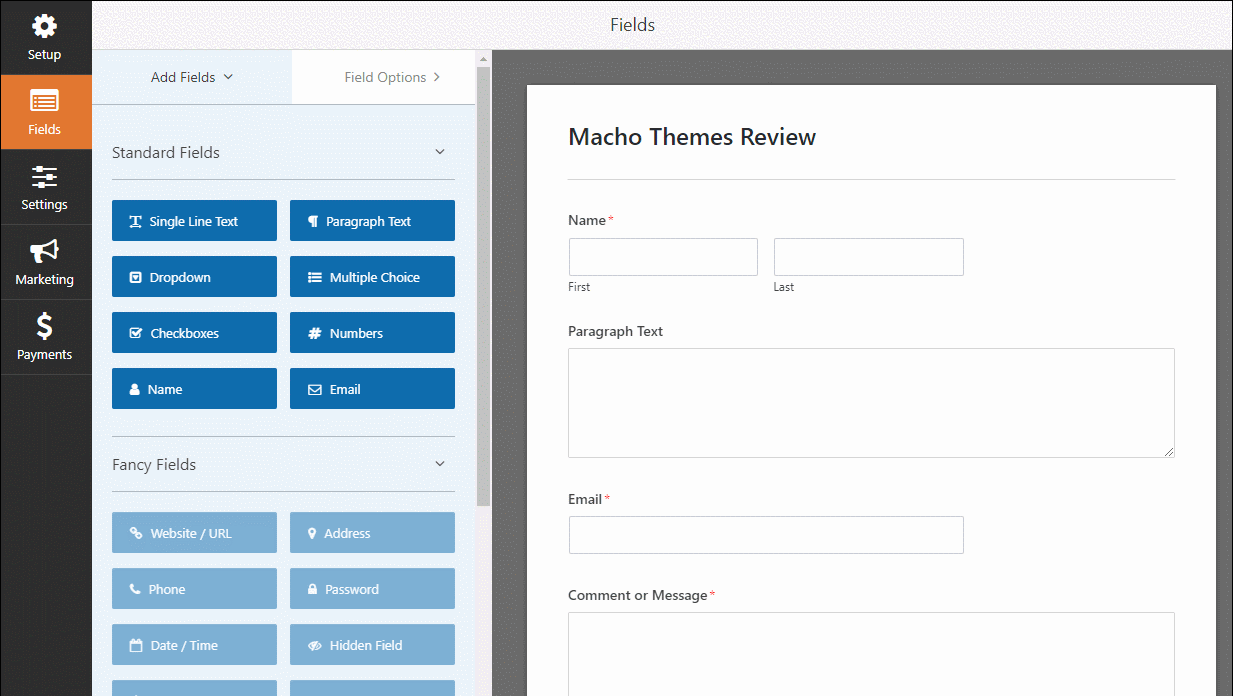This screenshot has width=1233, height=696.
Task: Add a Name field button
Action: coord(194,389)
